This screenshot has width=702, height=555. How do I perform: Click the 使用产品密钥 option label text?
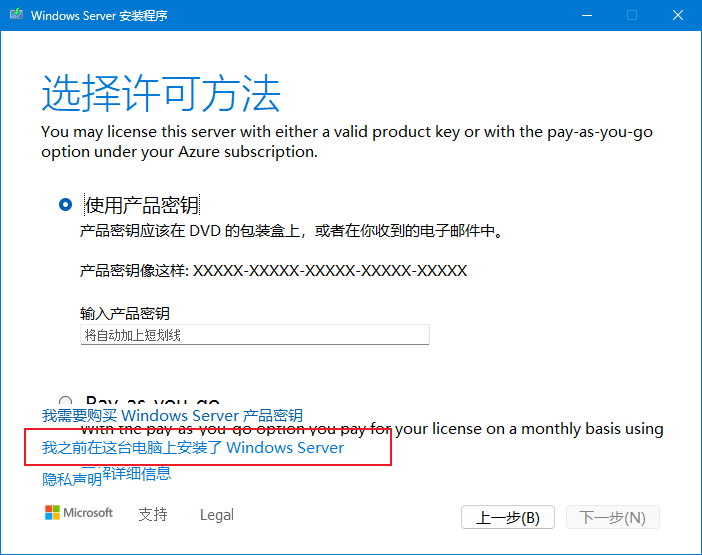coord(142,205)
